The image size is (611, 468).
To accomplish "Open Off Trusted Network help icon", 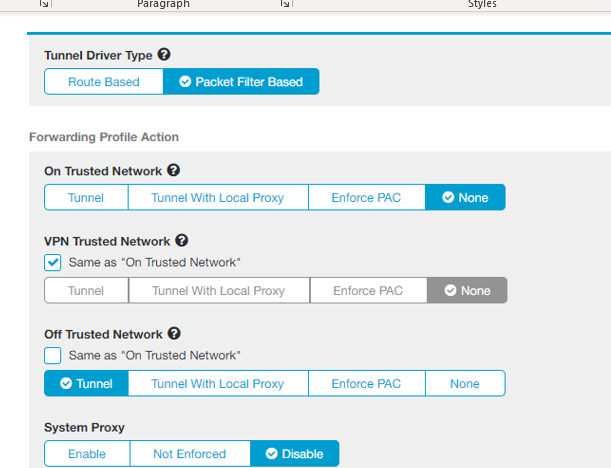I will click(x=174, y=333).
